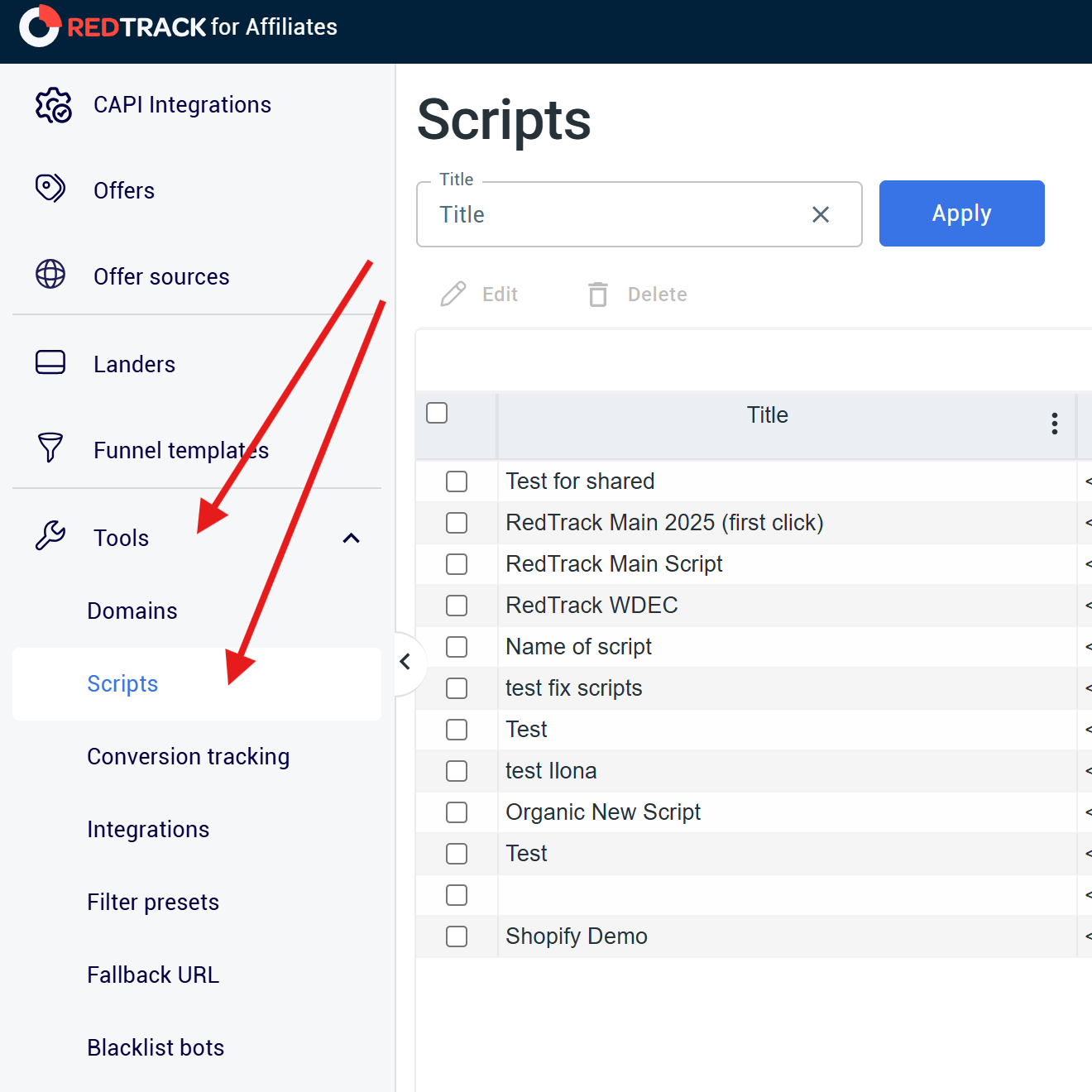Click the RedTrack logo icon
This screenshot has height=1092, width=1092.
tap(40, 26)
